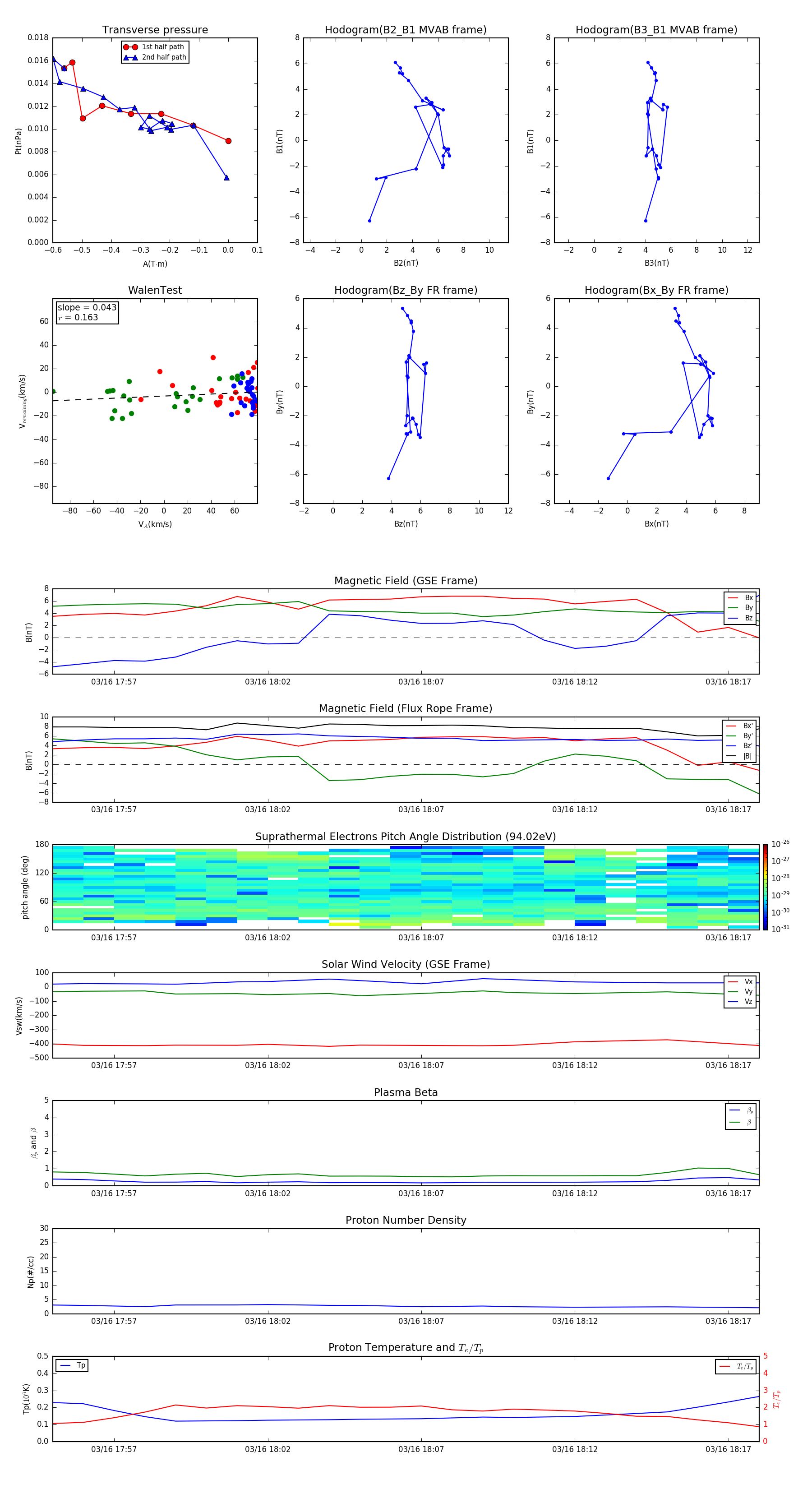Click the 'Plasma Beta' plot title

tap(406, 1093)
